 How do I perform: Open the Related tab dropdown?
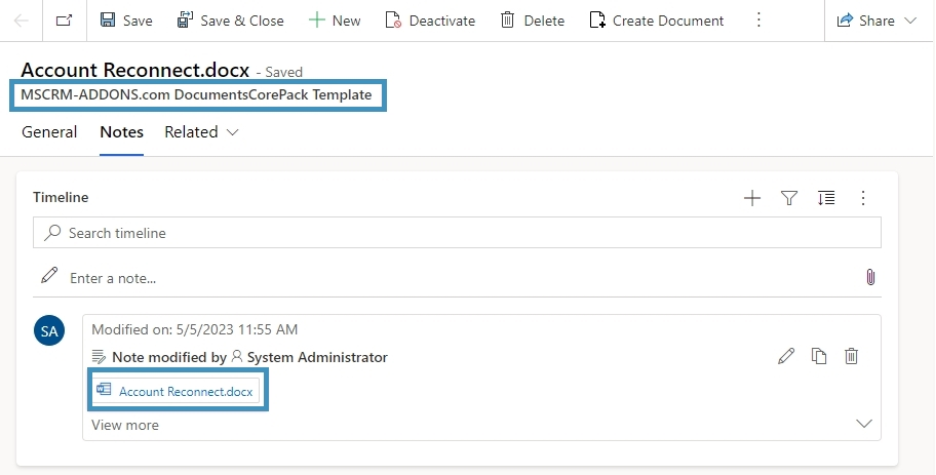coord(202,132)
